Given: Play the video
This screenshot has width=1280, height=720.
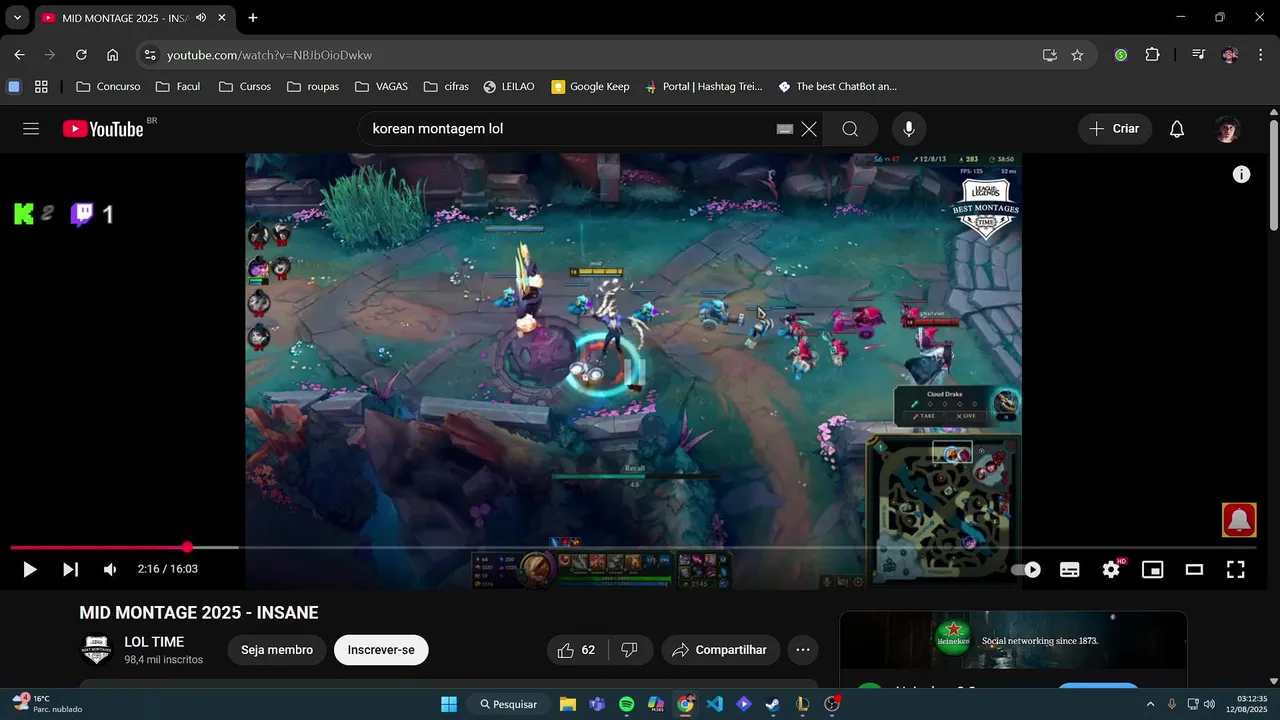Looking at the screenshot, I should point(30,569).
